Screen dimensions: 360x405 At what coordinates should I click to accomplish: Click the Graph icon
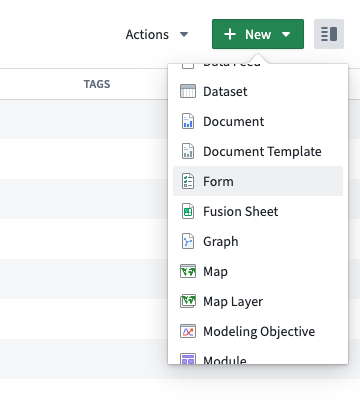tap(188, 241)
